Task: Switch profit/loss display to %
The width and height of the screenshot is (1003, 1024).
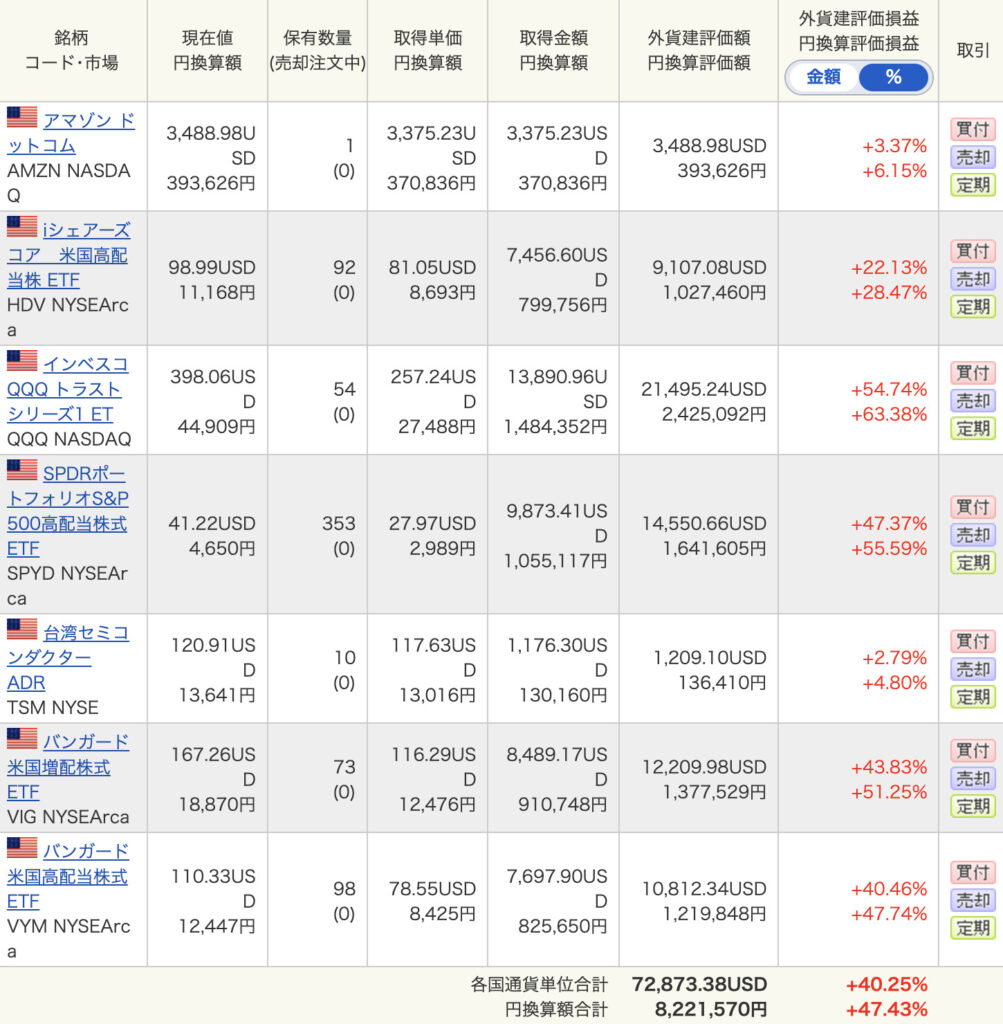Action: [x=893, y=77]
